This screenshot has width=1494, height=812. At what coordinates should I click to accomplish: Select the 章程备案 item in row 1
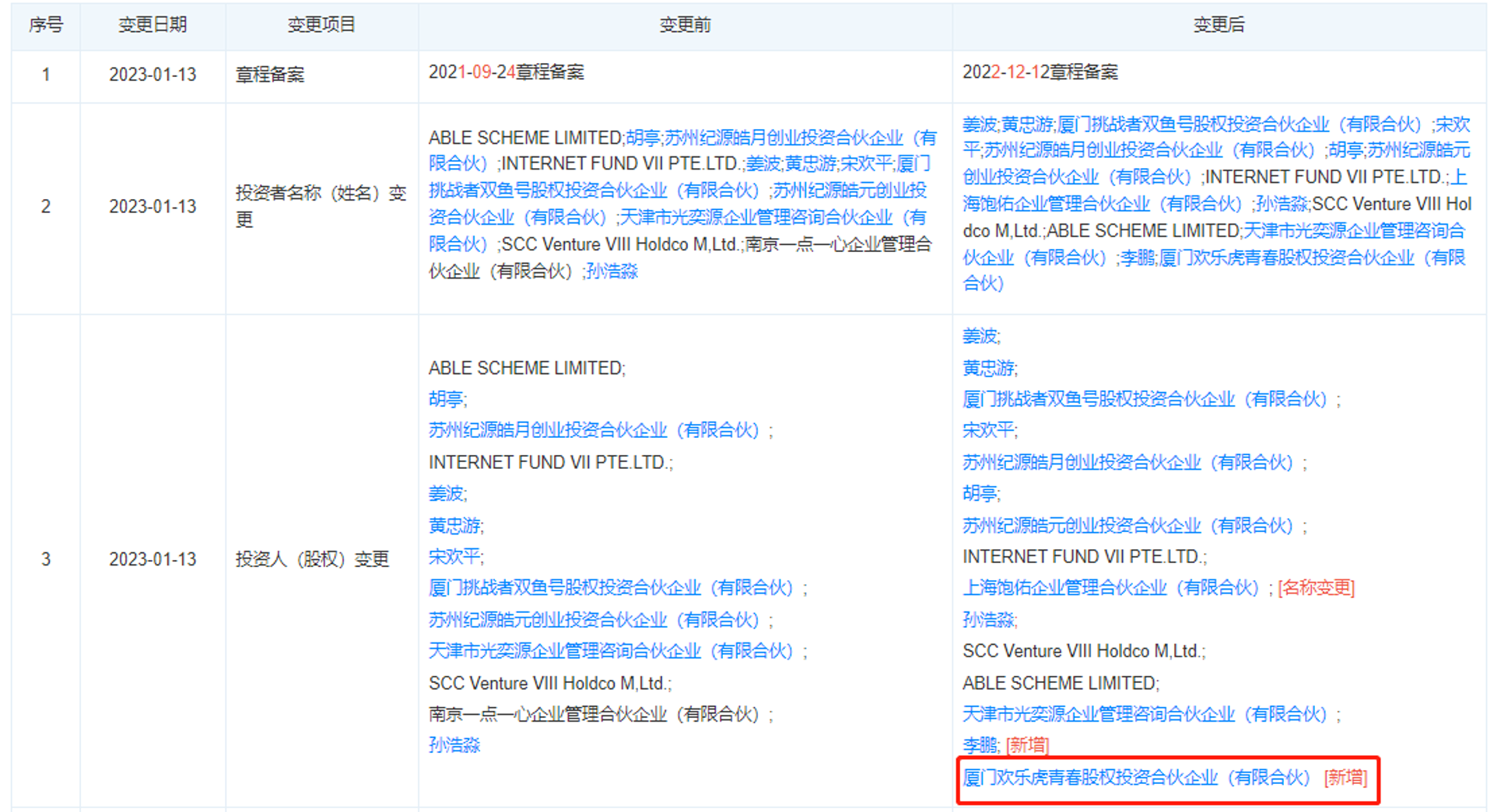(x=270, y=75)
